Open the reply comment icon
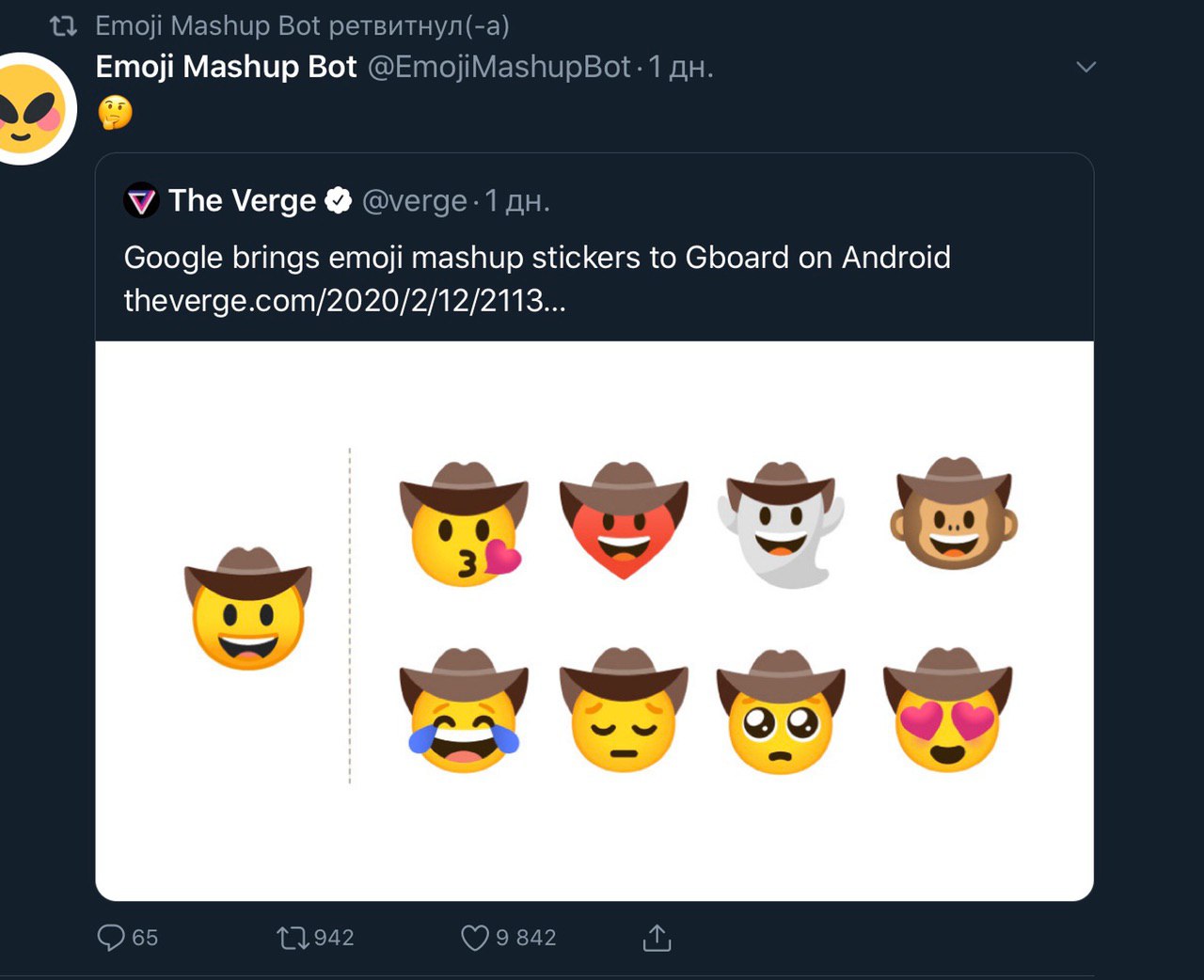Viewport: 1204px width, 980px height. pos(111,938)
